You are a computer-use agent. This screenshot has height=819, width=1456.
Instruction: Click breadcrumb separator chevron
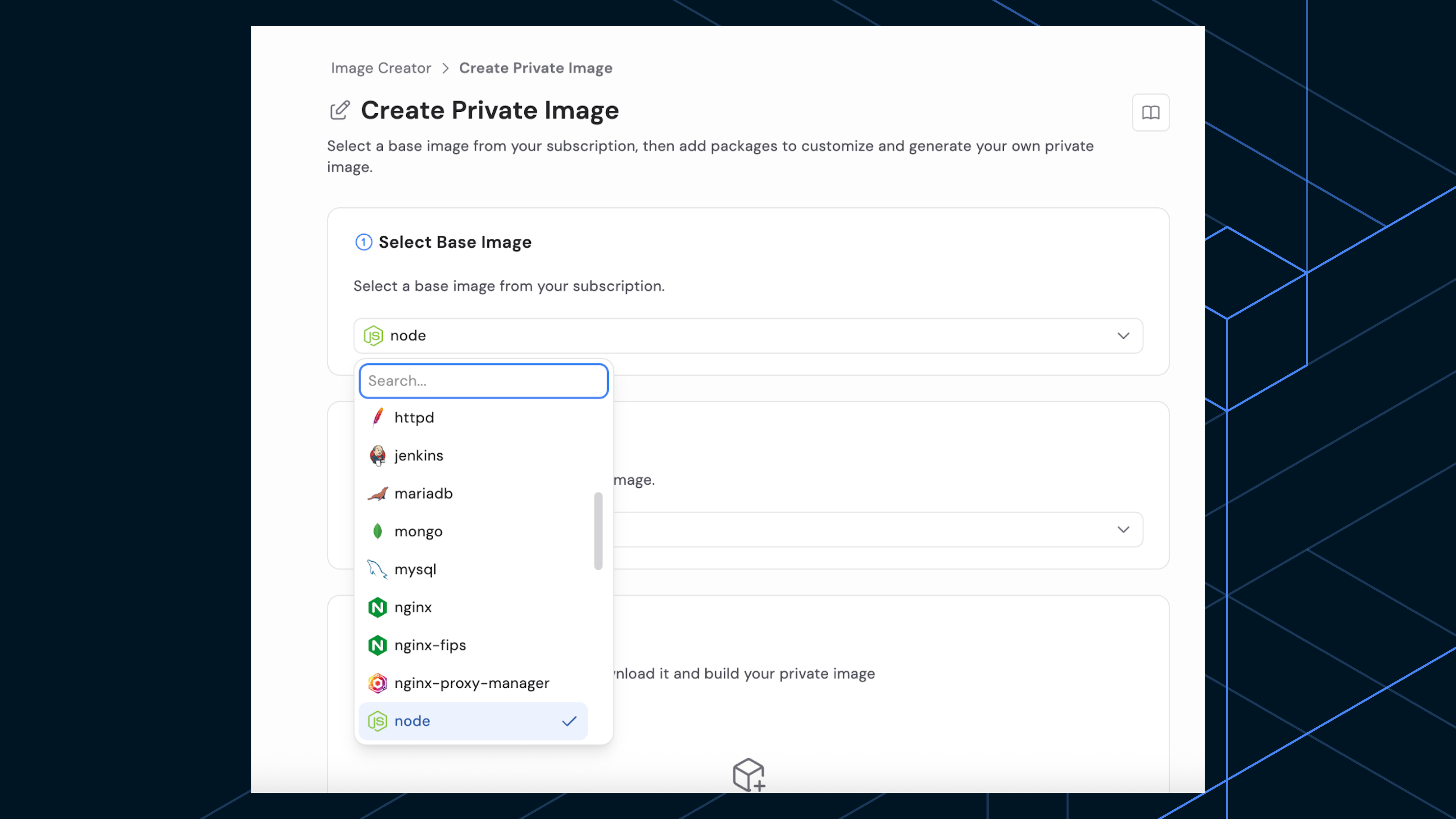click(445, 68)
